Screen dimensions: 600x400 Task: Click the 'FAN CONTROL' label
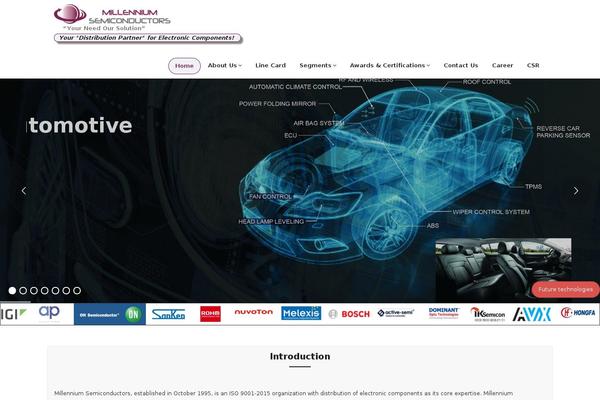point(270,197)
